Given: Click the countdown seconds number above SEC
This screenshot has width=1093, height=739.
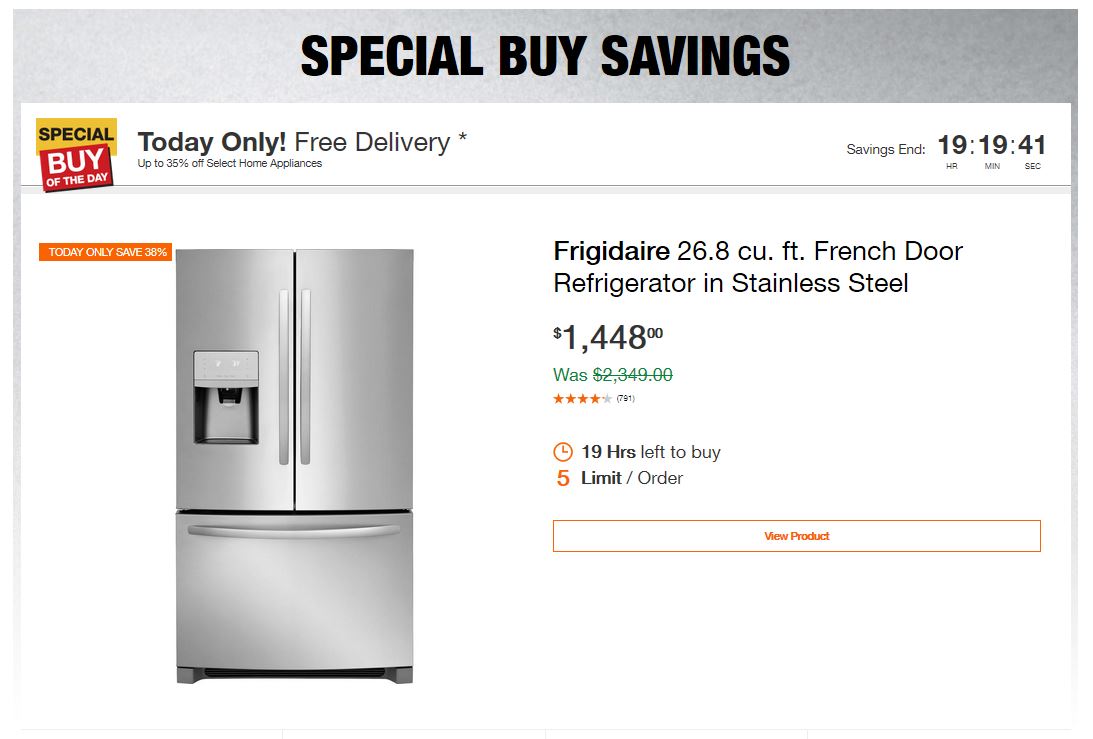Looking at the screenshot, I should [1032, 146].
